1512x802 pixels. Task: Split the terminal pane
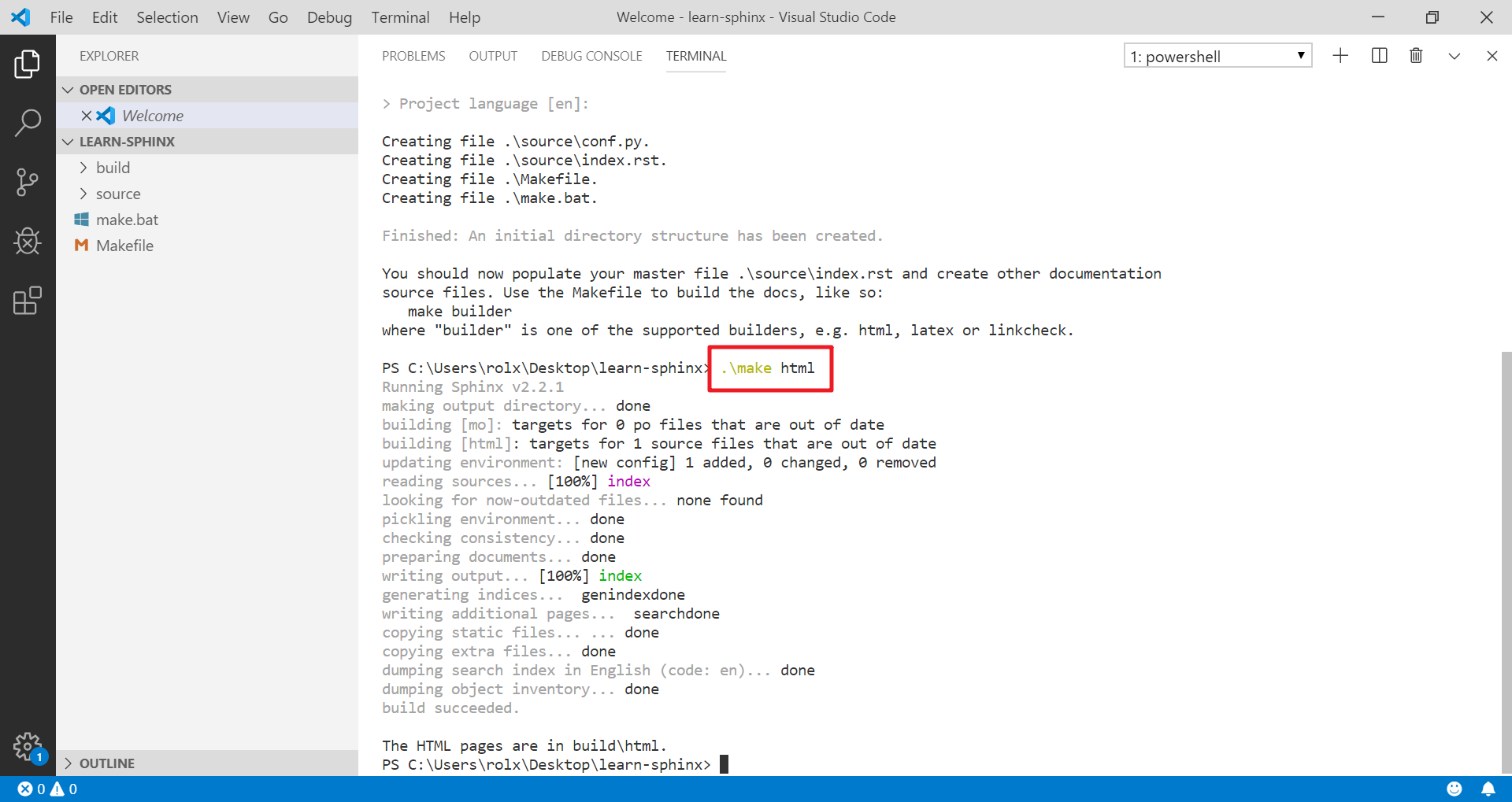(1379, 56)
